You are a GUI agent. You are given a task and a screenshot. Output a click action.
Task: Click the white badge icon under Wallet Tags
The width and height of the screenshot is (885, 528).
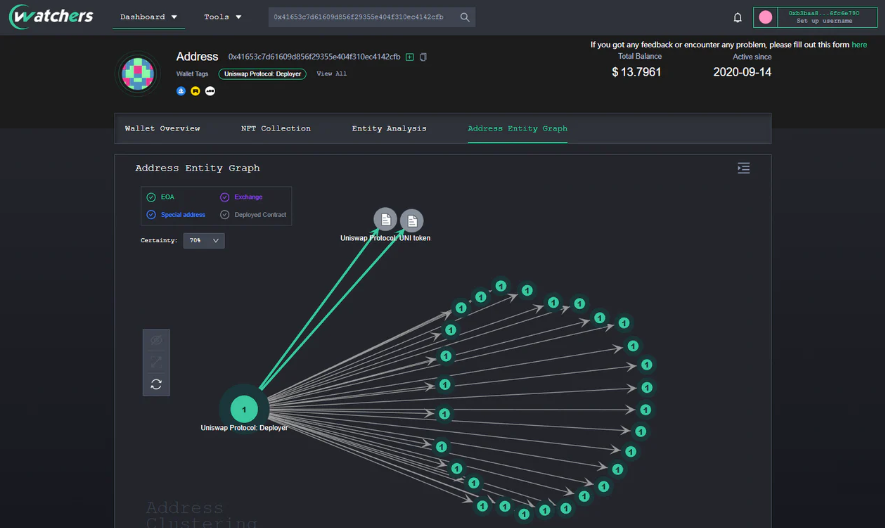tap(210, 91)
